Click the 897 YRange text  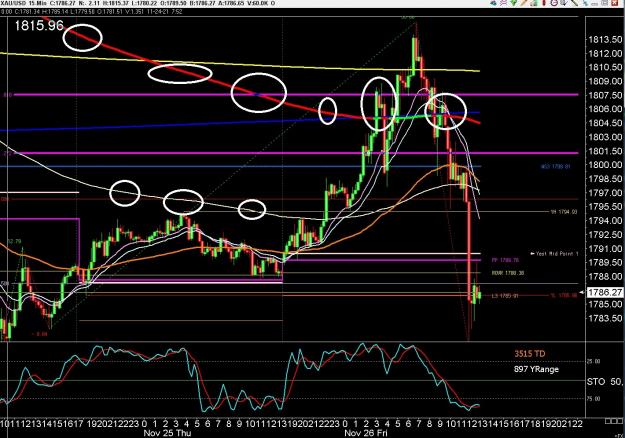[536, 369]
